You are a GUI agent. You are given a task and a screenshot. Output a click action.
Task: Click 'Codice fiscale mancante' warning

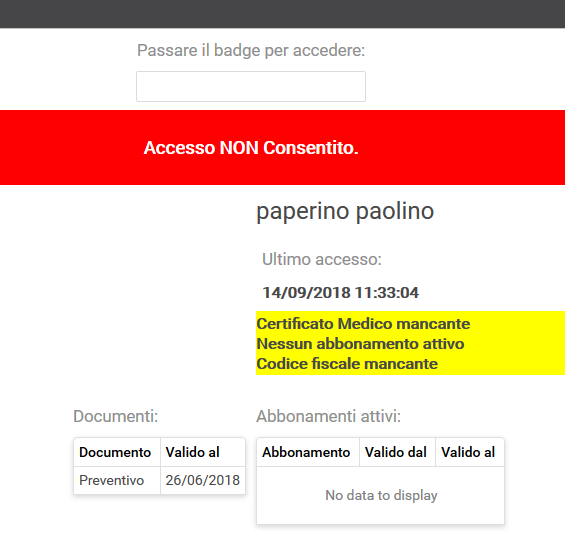click(347, 364)
